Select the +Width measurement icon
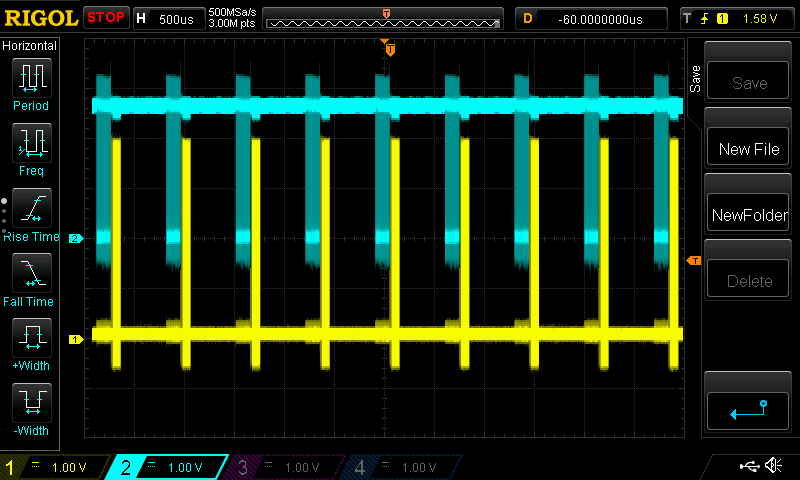 click(31, 338)
